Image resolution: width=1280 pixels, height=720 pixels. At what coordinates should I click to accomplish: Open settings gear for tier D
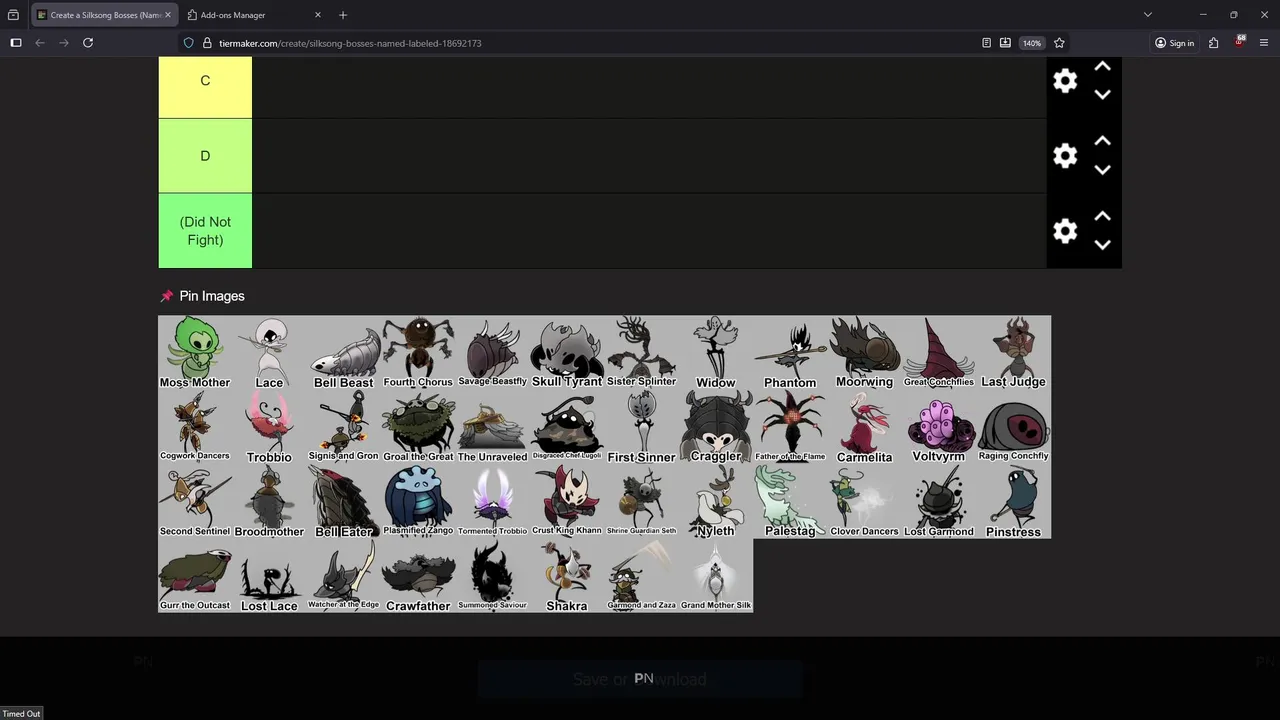click(1065, 156)
